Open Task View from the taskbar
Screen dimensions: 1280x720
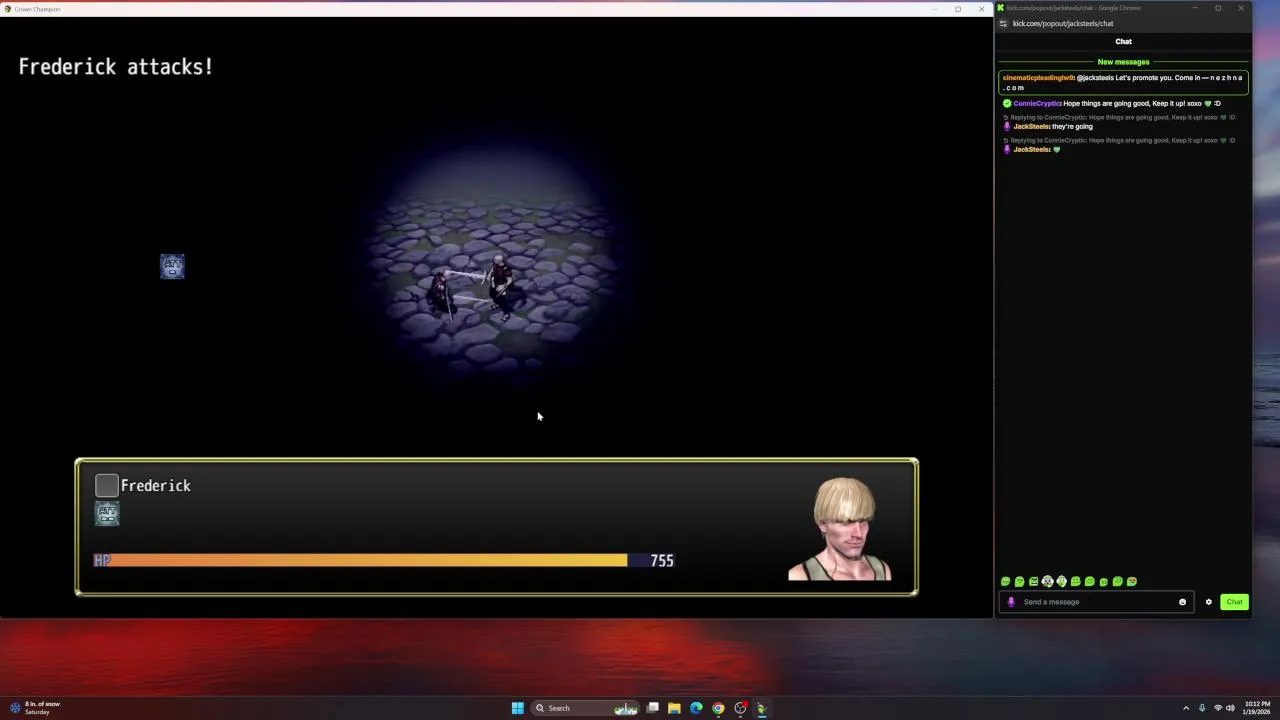652,708
